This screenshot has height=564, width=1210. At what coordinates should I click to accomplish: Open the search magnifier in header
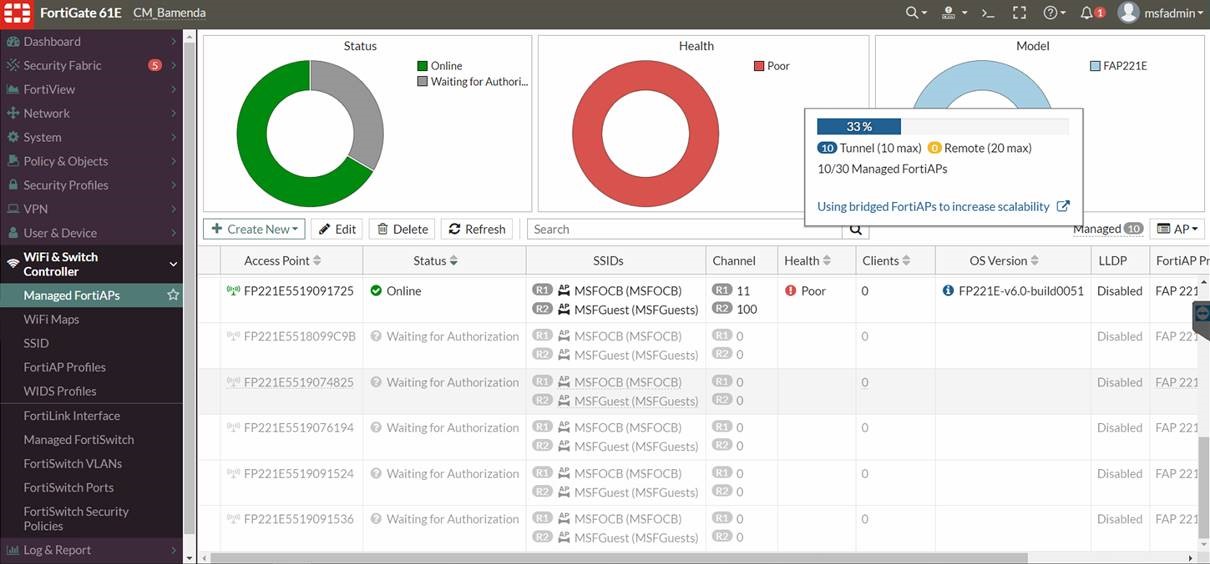[x=915, y=13]
